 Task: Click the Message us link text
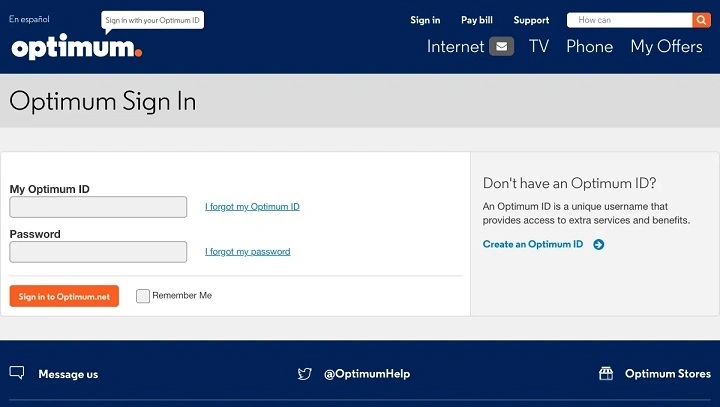point(68,374)
